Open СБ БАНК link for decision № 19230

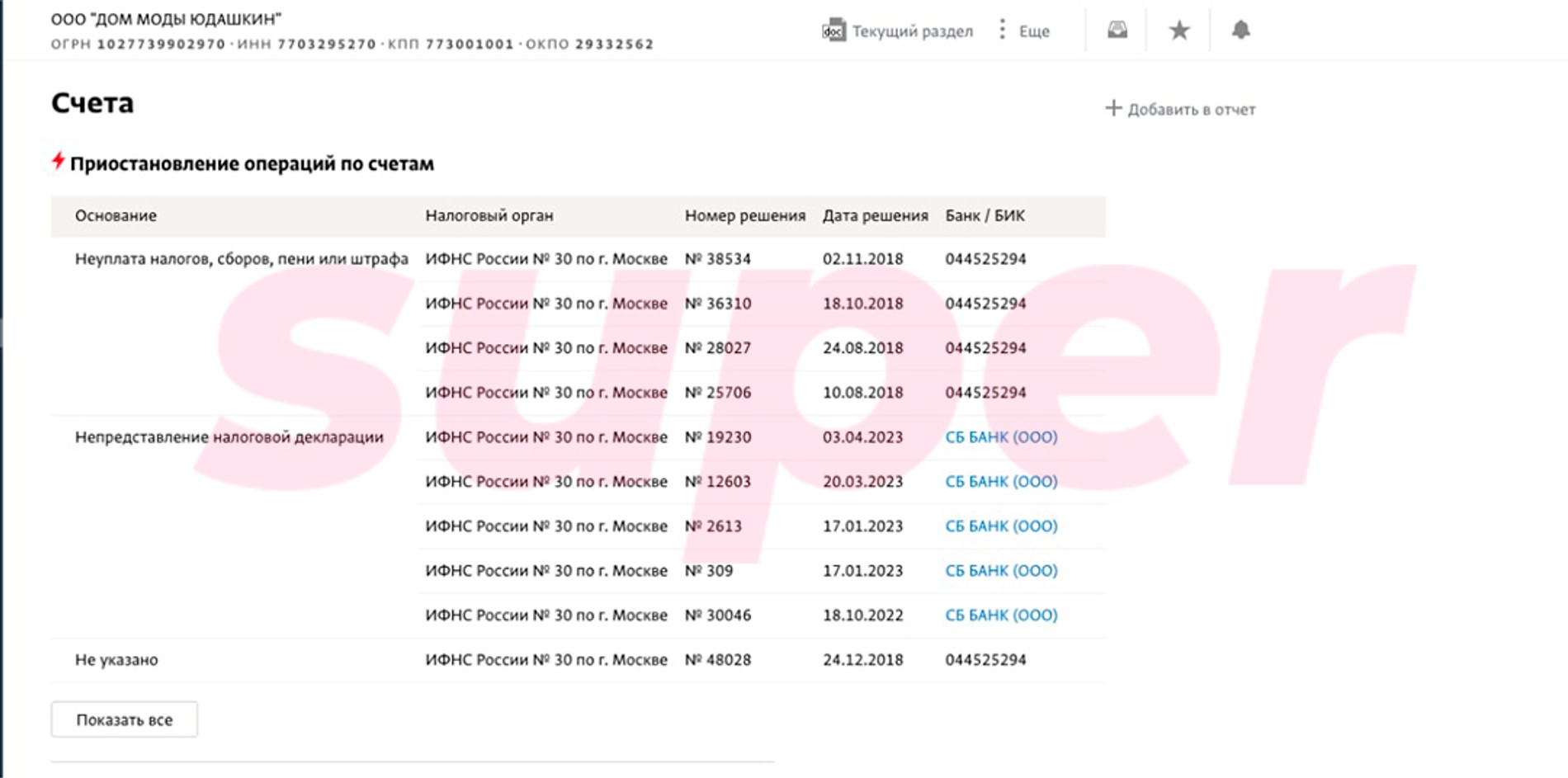[x=1001, y=437]
